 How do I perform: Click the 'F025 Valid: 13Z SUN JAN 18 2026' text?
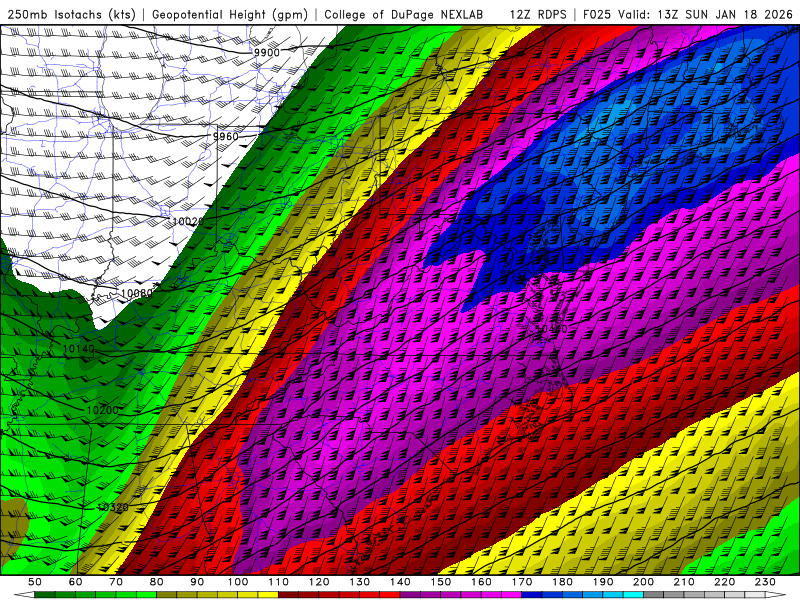(688, 14)
